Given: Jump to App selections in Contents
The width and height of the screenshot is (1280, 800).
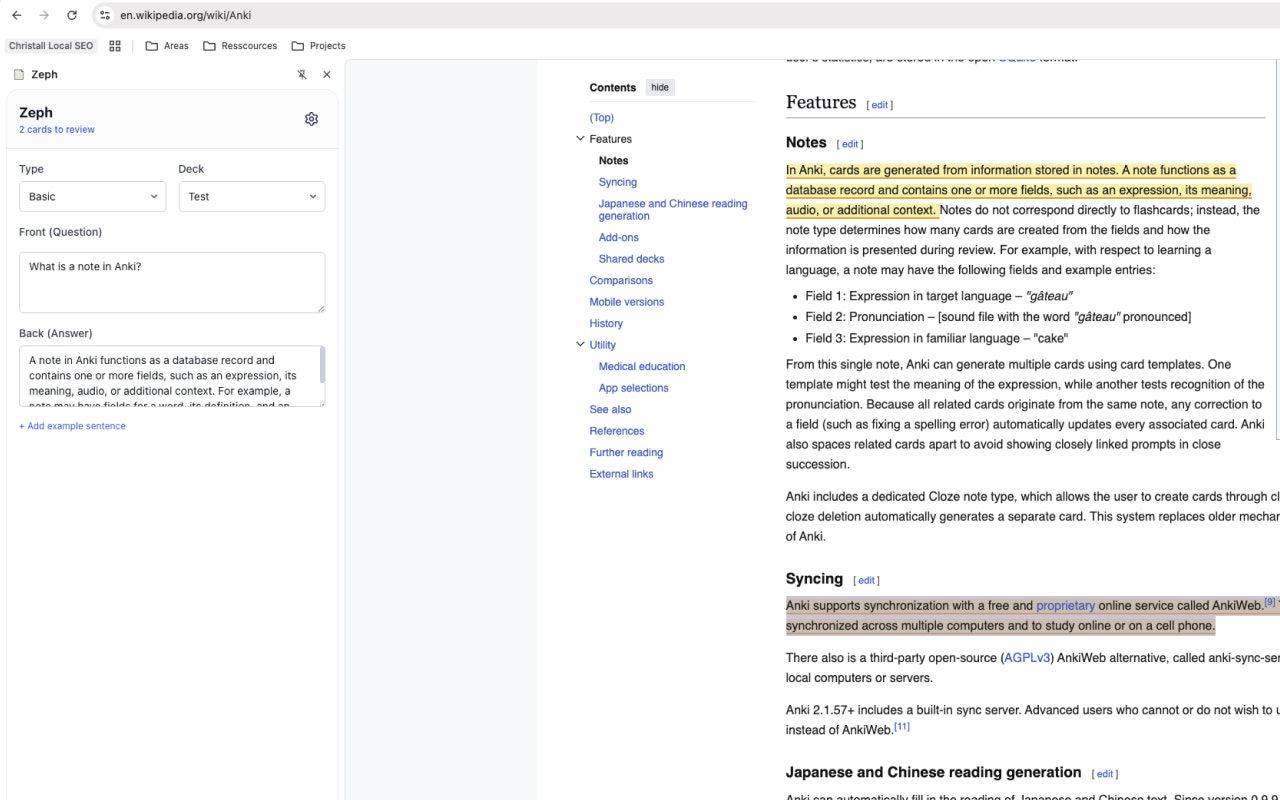Looking at the screenshot, I should click(634, 388).
